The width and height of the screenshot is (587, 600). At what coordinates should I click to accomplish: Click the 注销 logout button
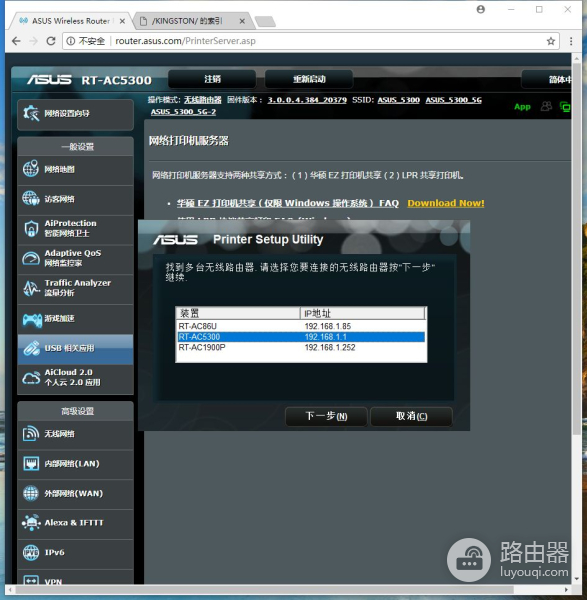[212, 79]
